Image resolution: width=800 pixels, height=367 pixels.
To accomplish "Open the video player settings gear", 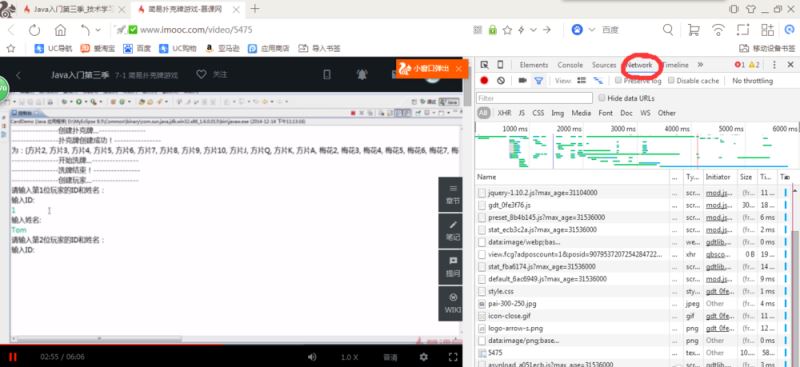I will (x=423, y=357).
